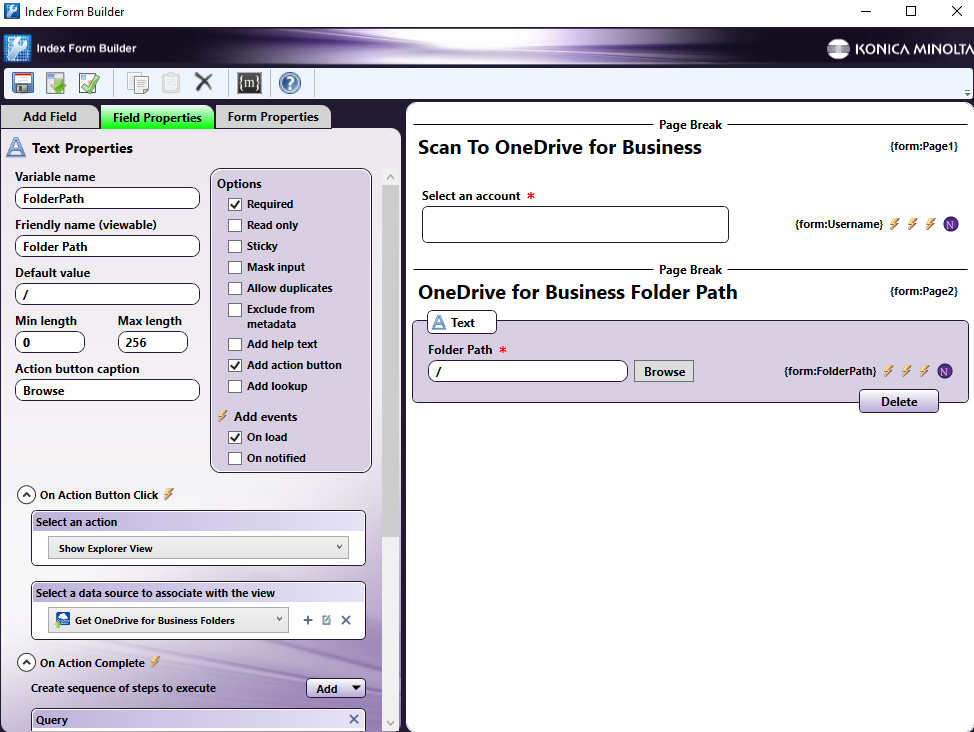Click the Folder Path preview text box
The width and height of the screenshot is (974, 732).
(528, 372)
